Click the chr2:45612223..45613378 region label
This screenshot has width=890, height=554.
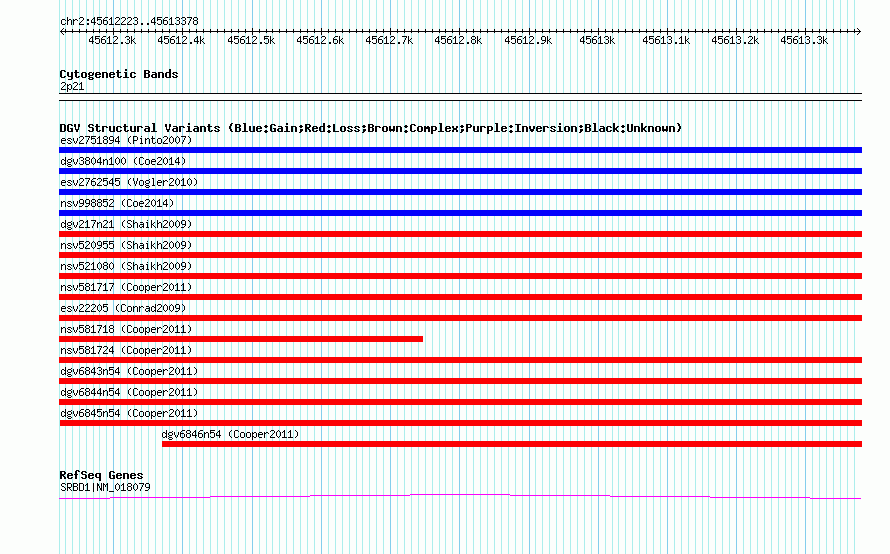[129, 22]
